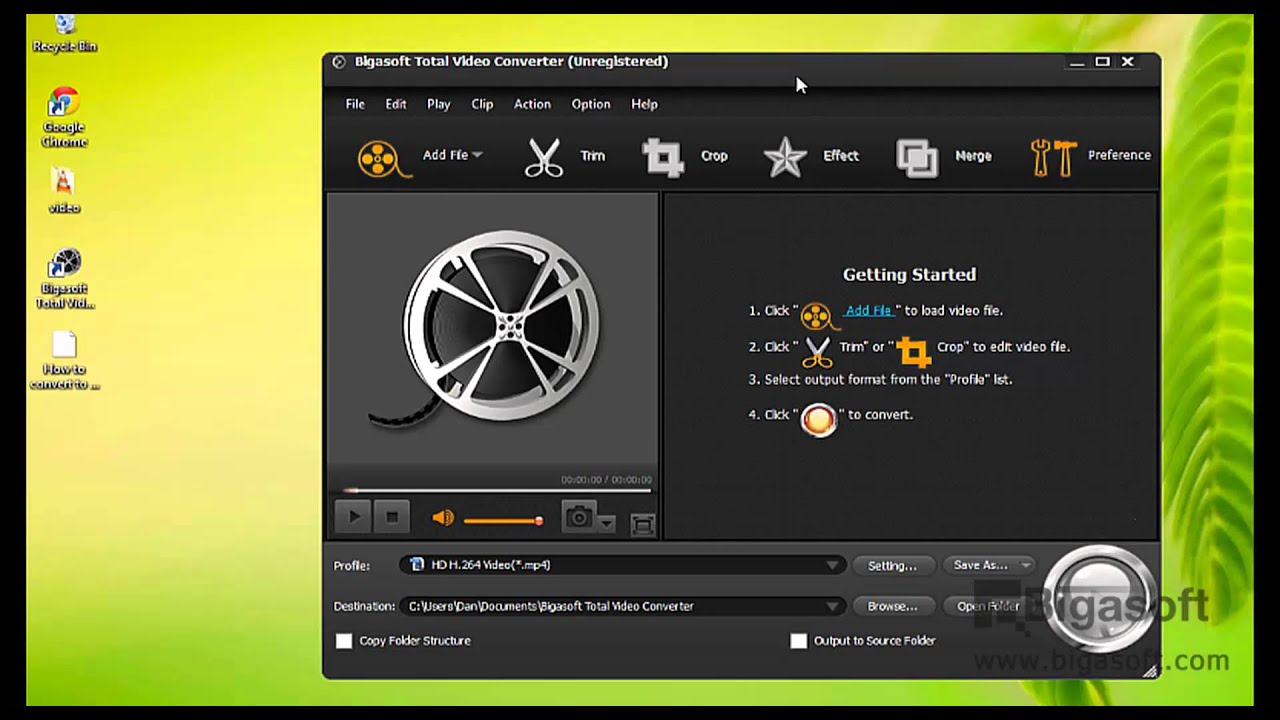The width and height of the screenshot is (1280, 720).
Task: Open the Effect star tool
Action: 785,157
